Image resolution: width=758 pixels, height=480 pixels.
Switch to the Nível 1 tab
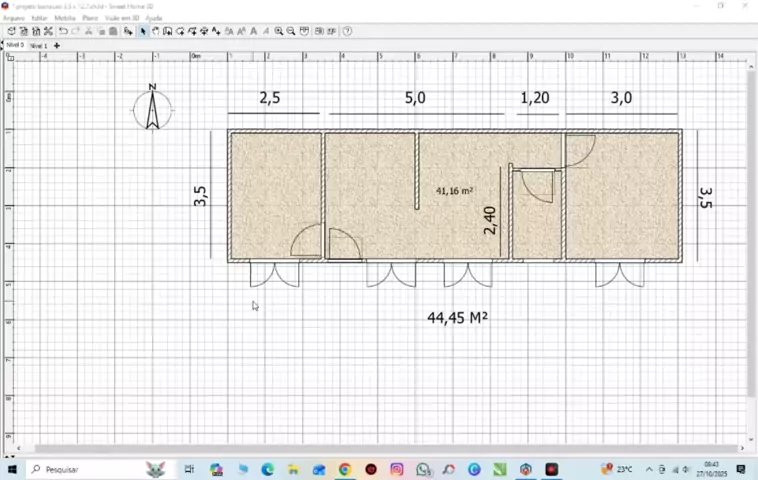38,46
